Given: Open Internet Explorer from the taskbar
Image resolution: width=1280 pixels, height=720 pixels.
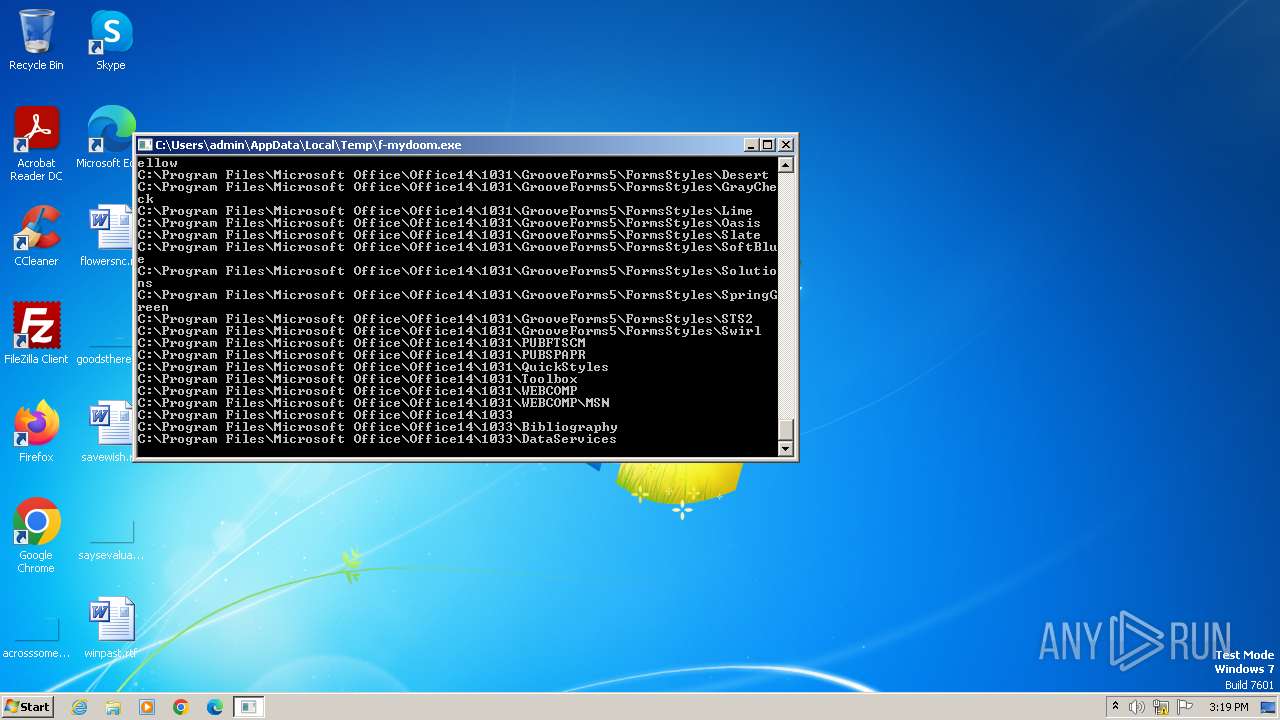Looking at the screenshot, I should coord(79,707).
